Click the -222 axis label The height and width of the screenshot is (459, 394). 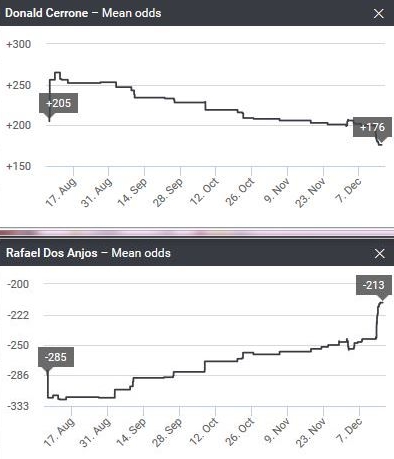point(18,315)
